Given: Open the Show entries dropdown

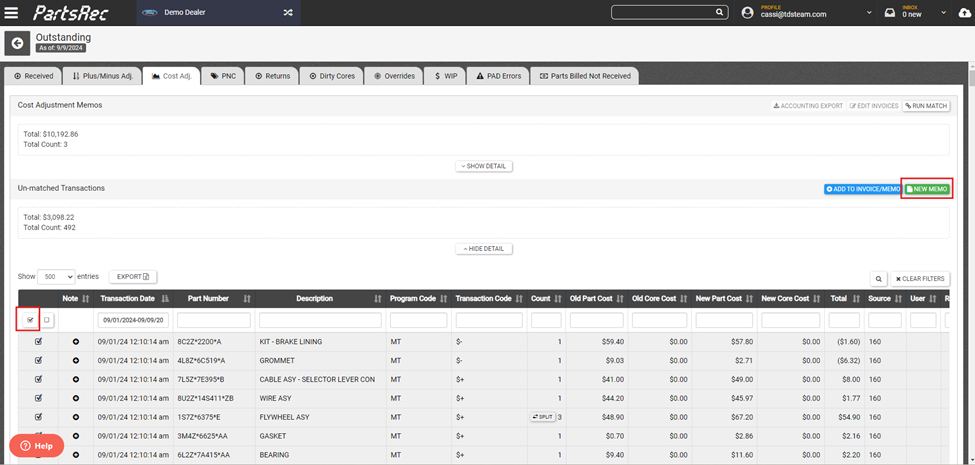Looking at the screenshot, I should pyautogui.click(x=56, y=276).
